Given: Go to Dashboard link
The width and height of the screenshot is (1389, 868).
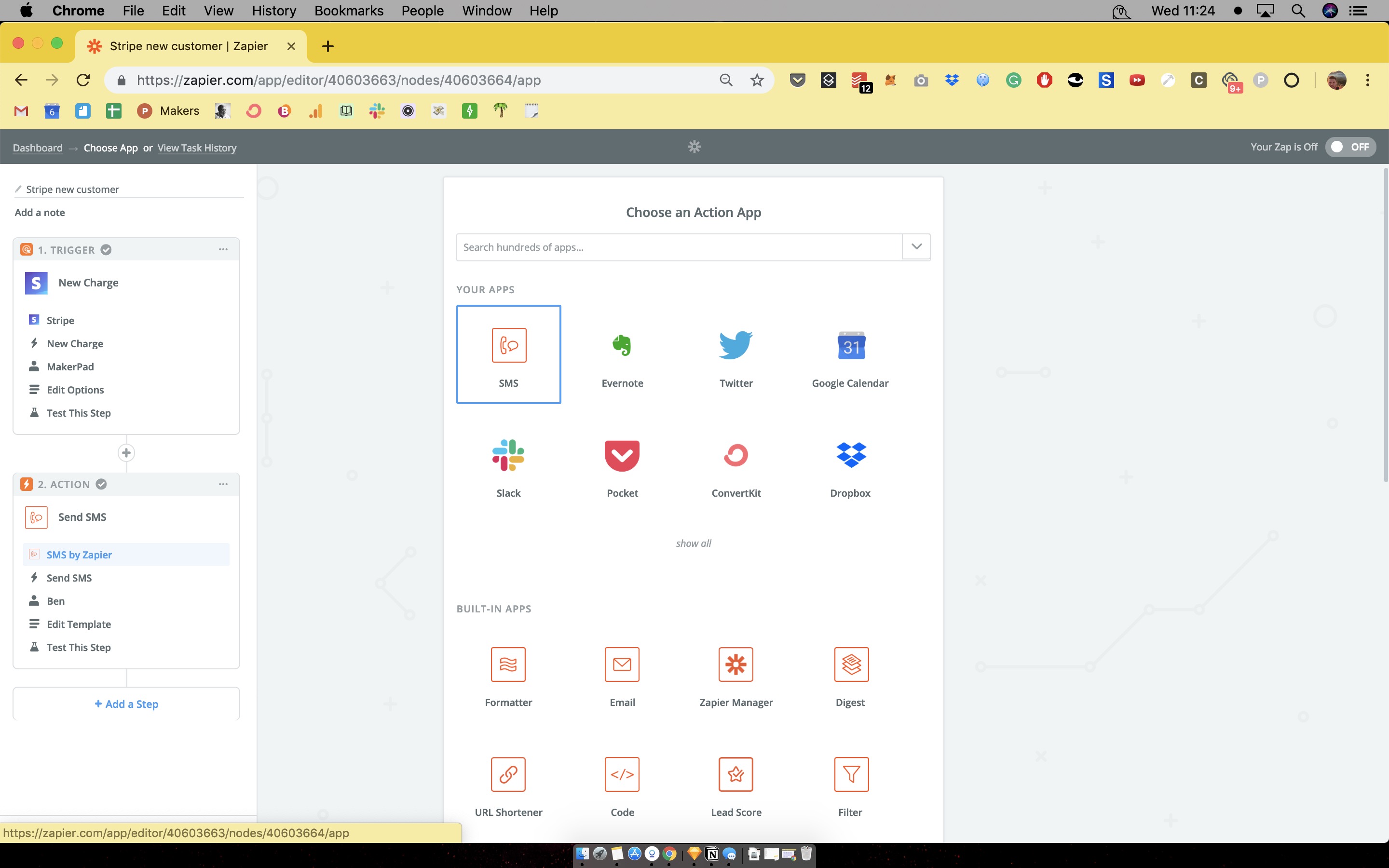Looking at the screenshot, I should [x=37, y=148].
